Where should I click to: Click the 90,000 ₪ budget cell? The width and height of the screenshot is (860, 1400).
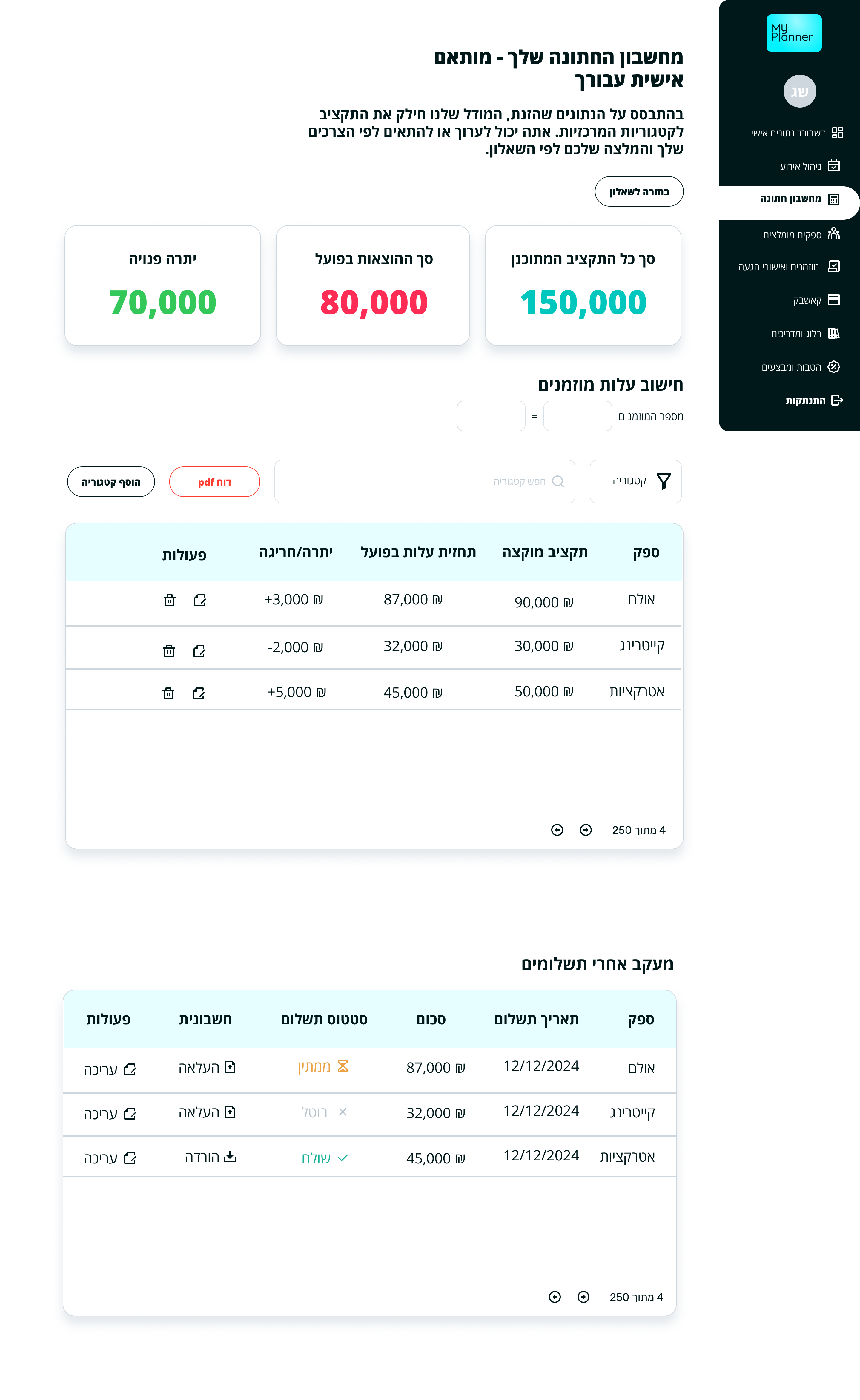pos(544,603)
